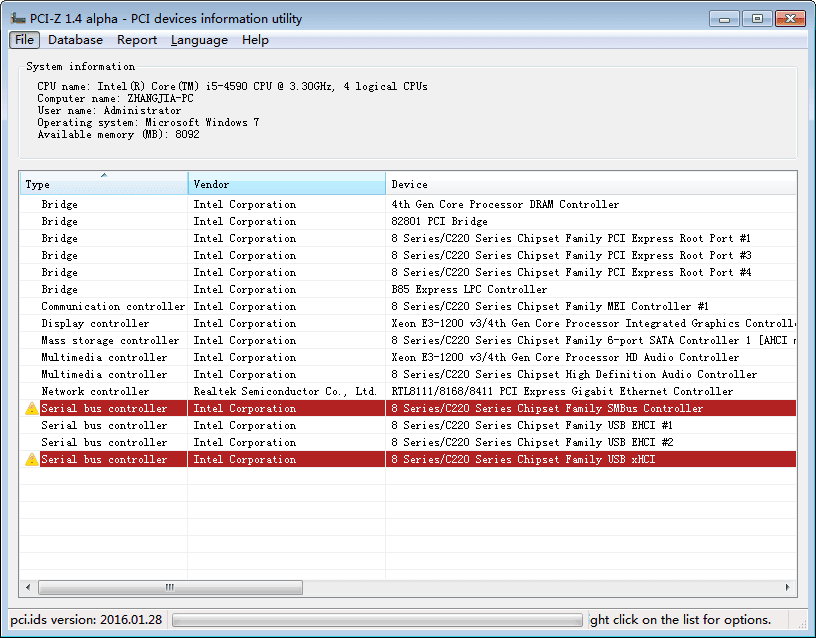Click Intel Corporation vendor in LPC Controller row
The image size is (816, 638).
point(245,290)
